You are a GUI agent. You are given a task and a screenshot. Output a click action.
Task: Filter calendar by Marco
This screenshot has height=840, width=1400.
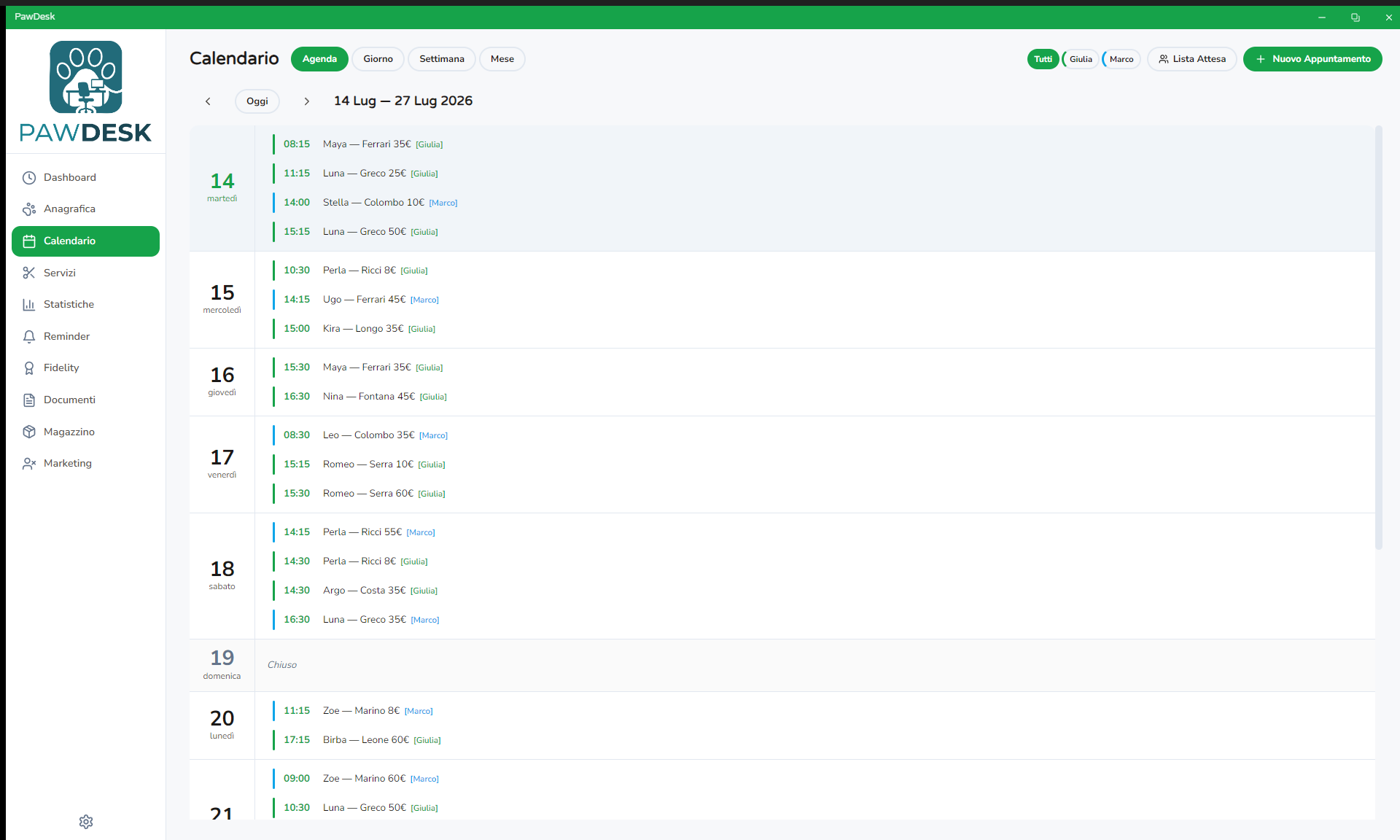tap(1121, 59)
